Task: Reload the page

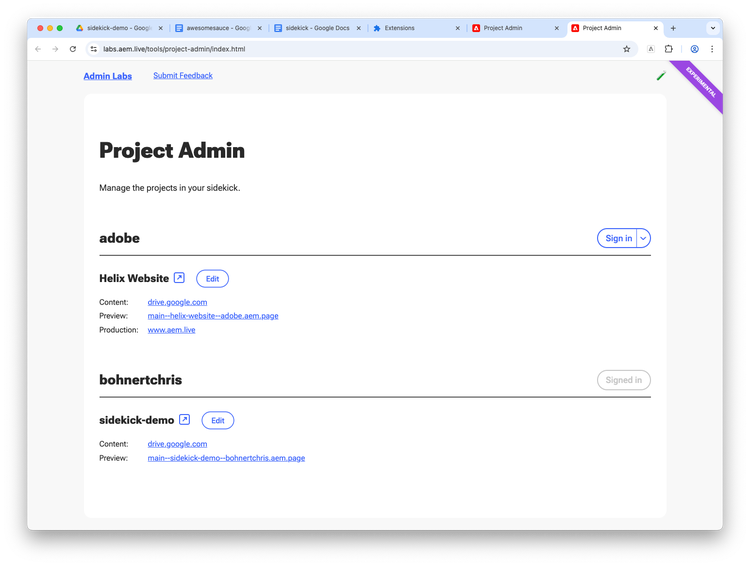Action: pyautogui.click(x=73, y=49)
